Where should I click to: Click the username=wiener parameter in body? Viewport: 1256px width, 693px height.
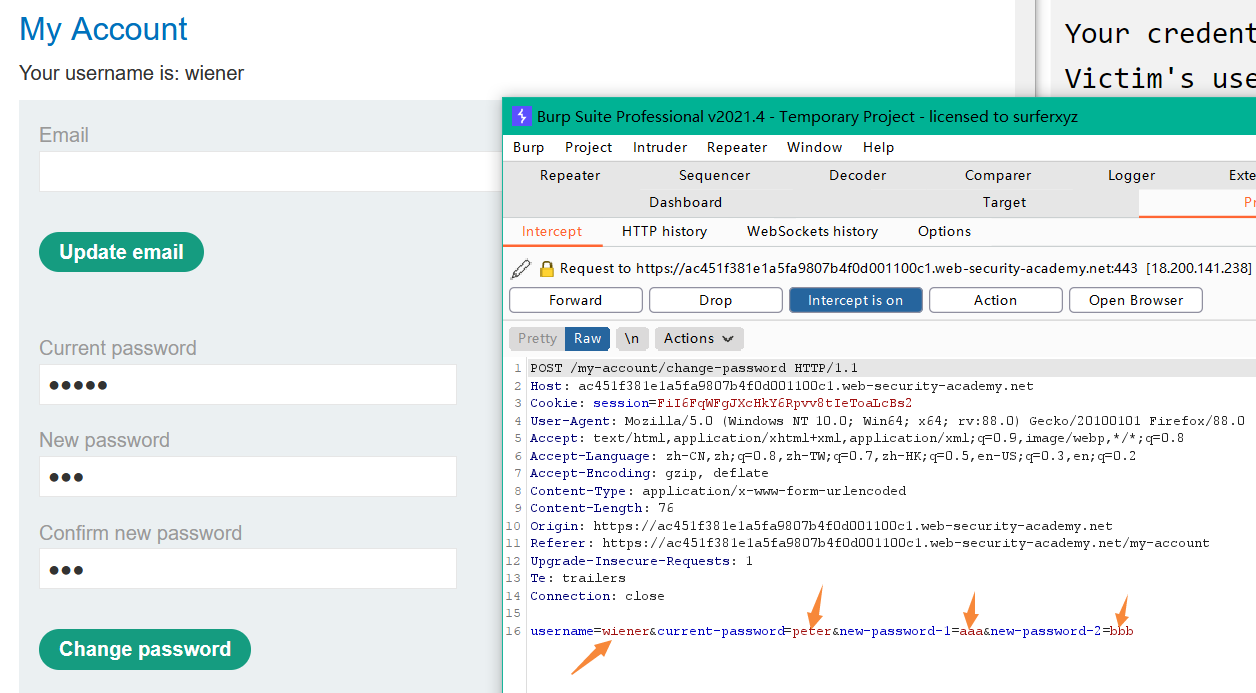[590, 631]
